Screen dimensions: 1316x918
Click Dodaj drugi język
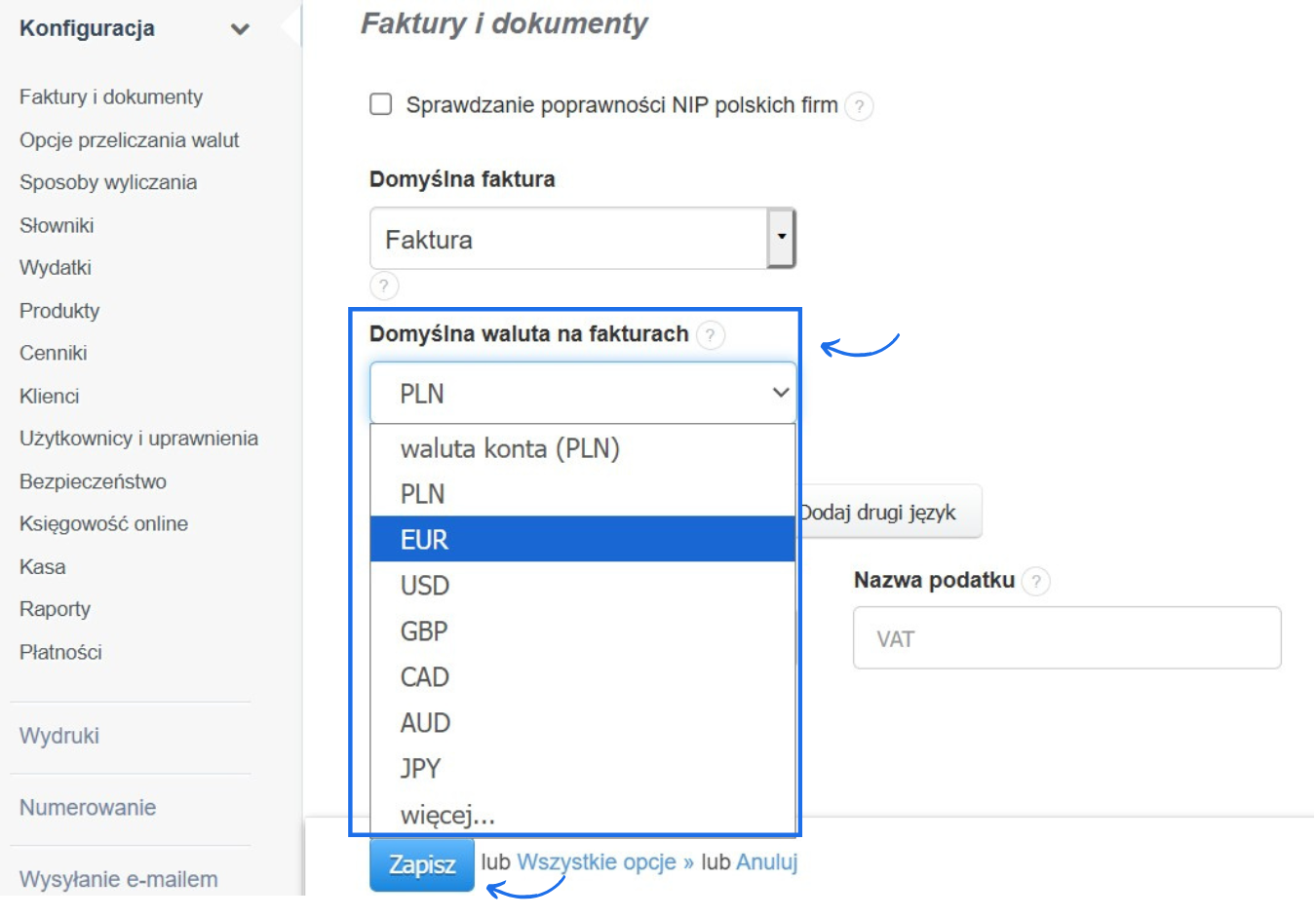[x=881, y=511]
